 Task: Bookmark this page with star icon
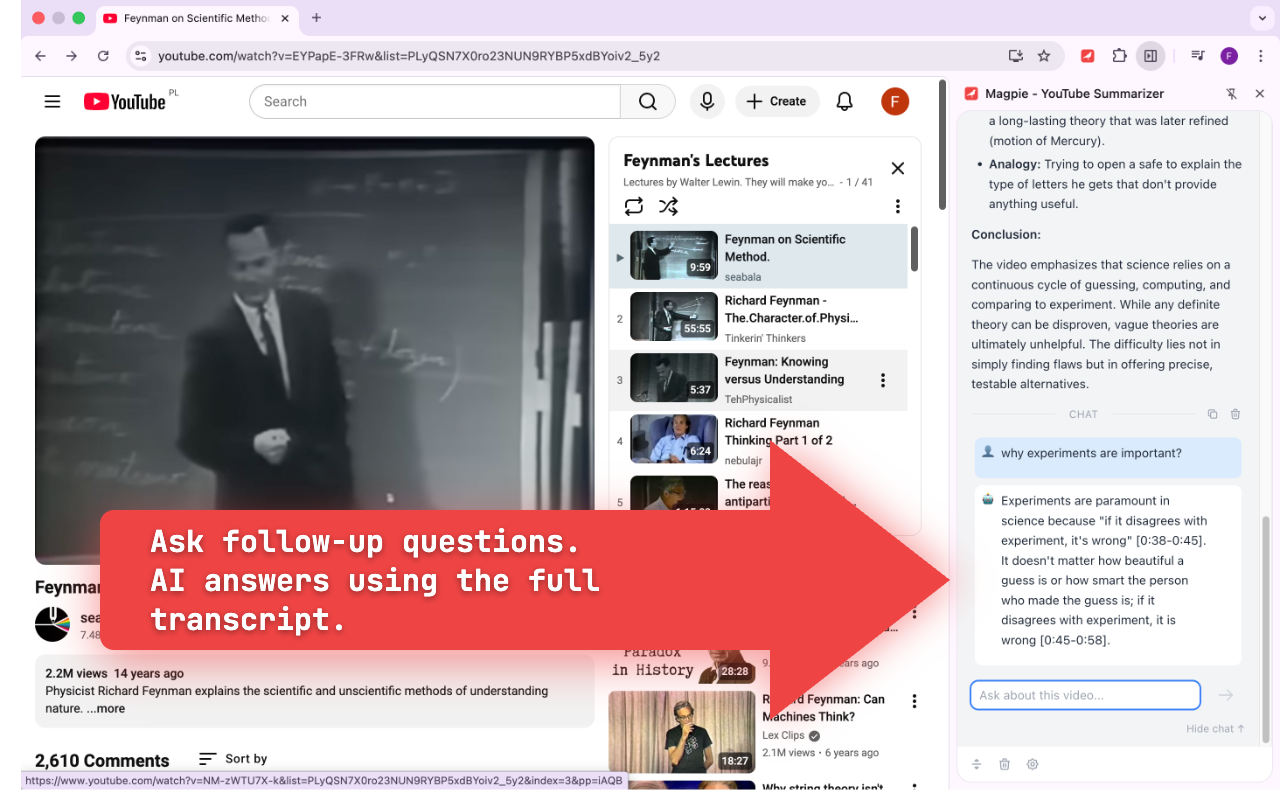[x=1044, y=56]
